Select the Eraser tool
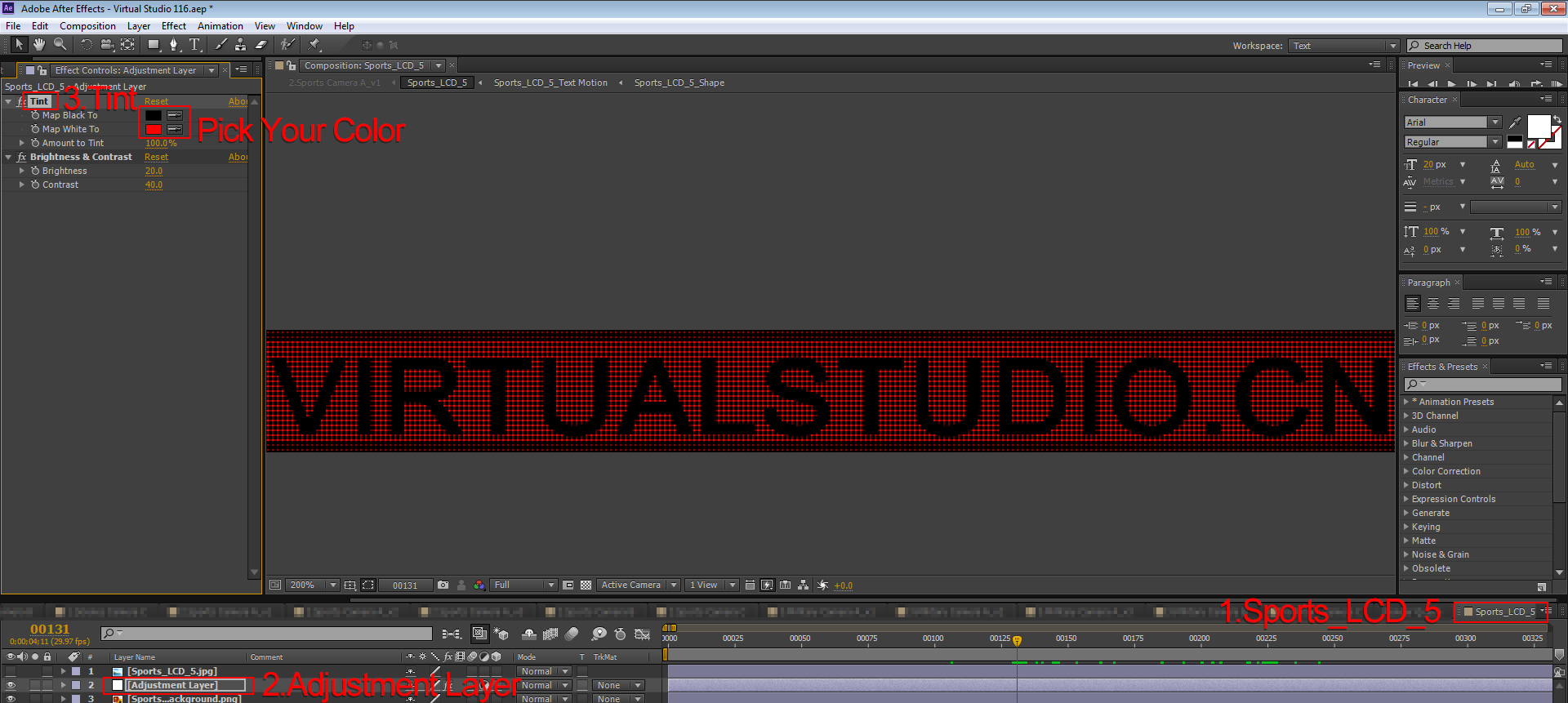This screenshot has height=703, width=1568. (261, 44)
